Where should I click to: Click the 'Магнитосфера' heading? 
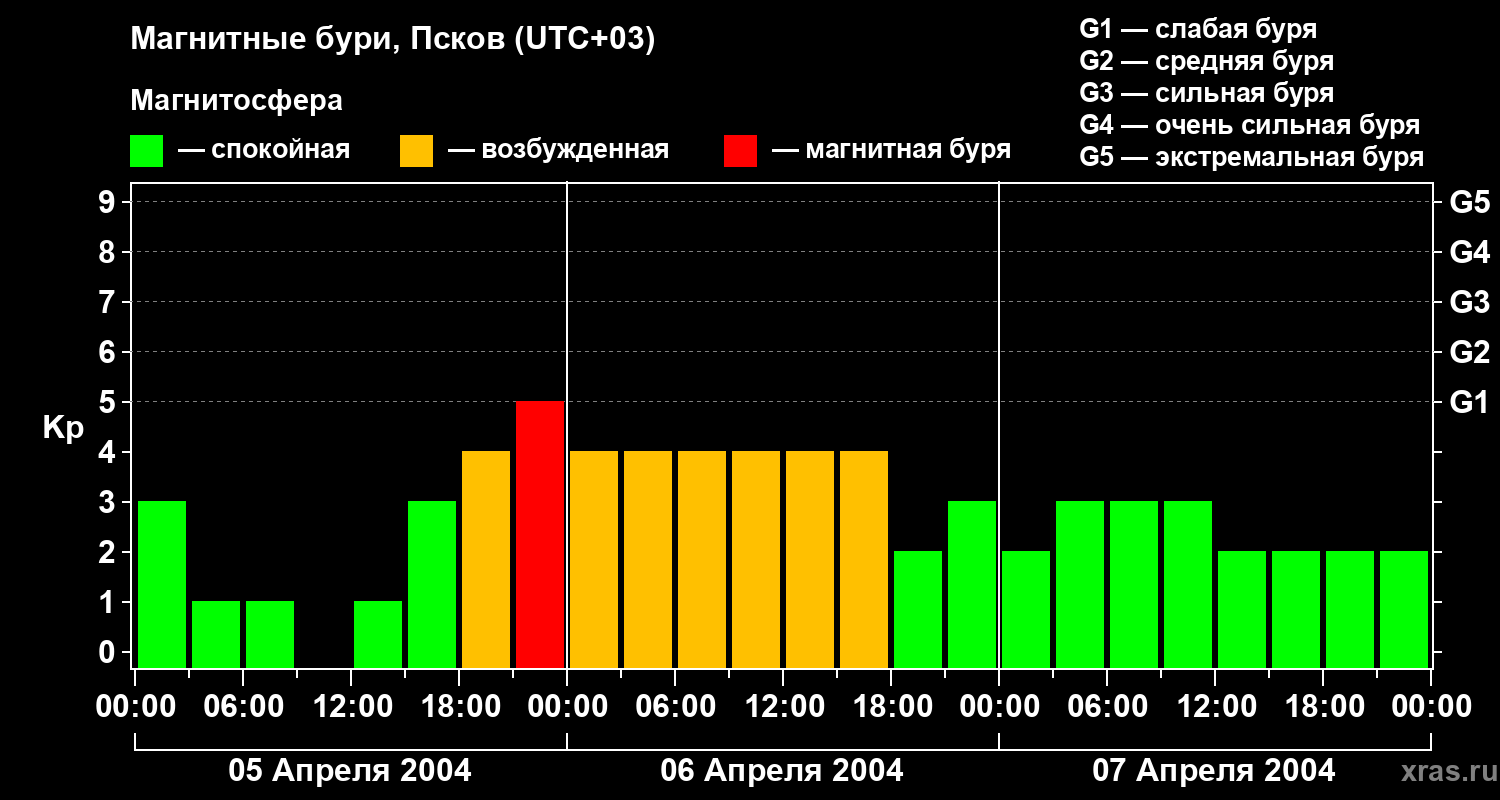236,101
